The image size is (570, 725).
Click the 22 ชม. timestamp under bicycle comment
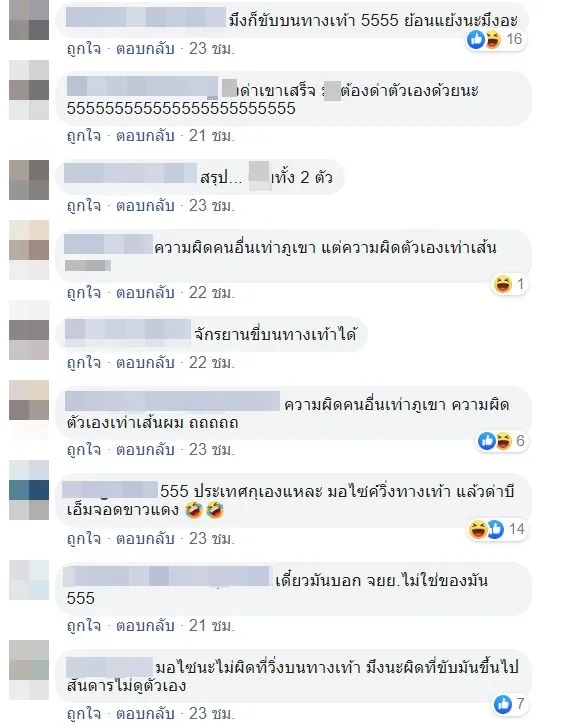click(212, 363)
